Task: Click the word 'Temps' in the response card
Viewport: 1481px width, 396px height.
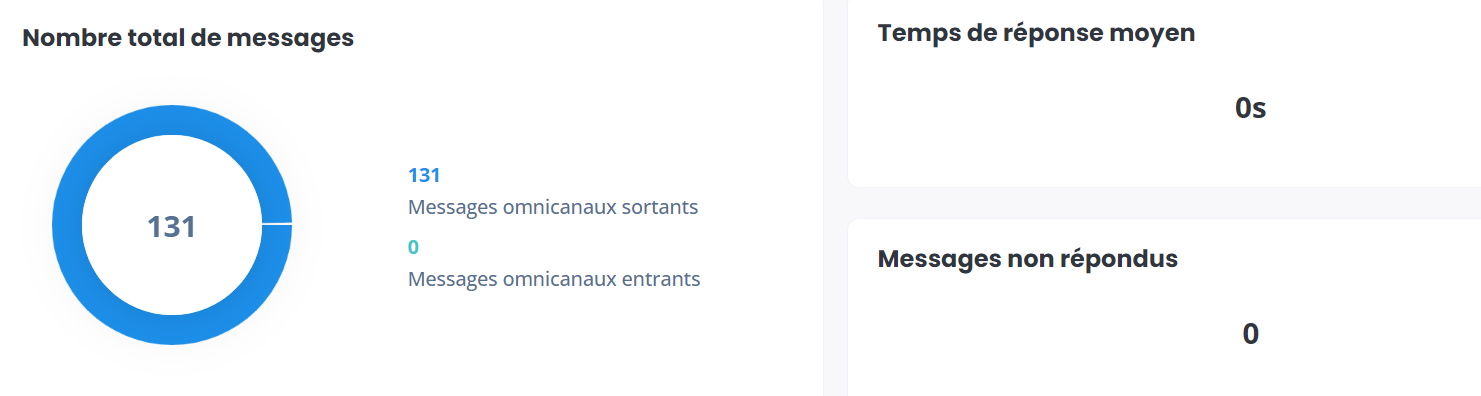Action: 915,34
